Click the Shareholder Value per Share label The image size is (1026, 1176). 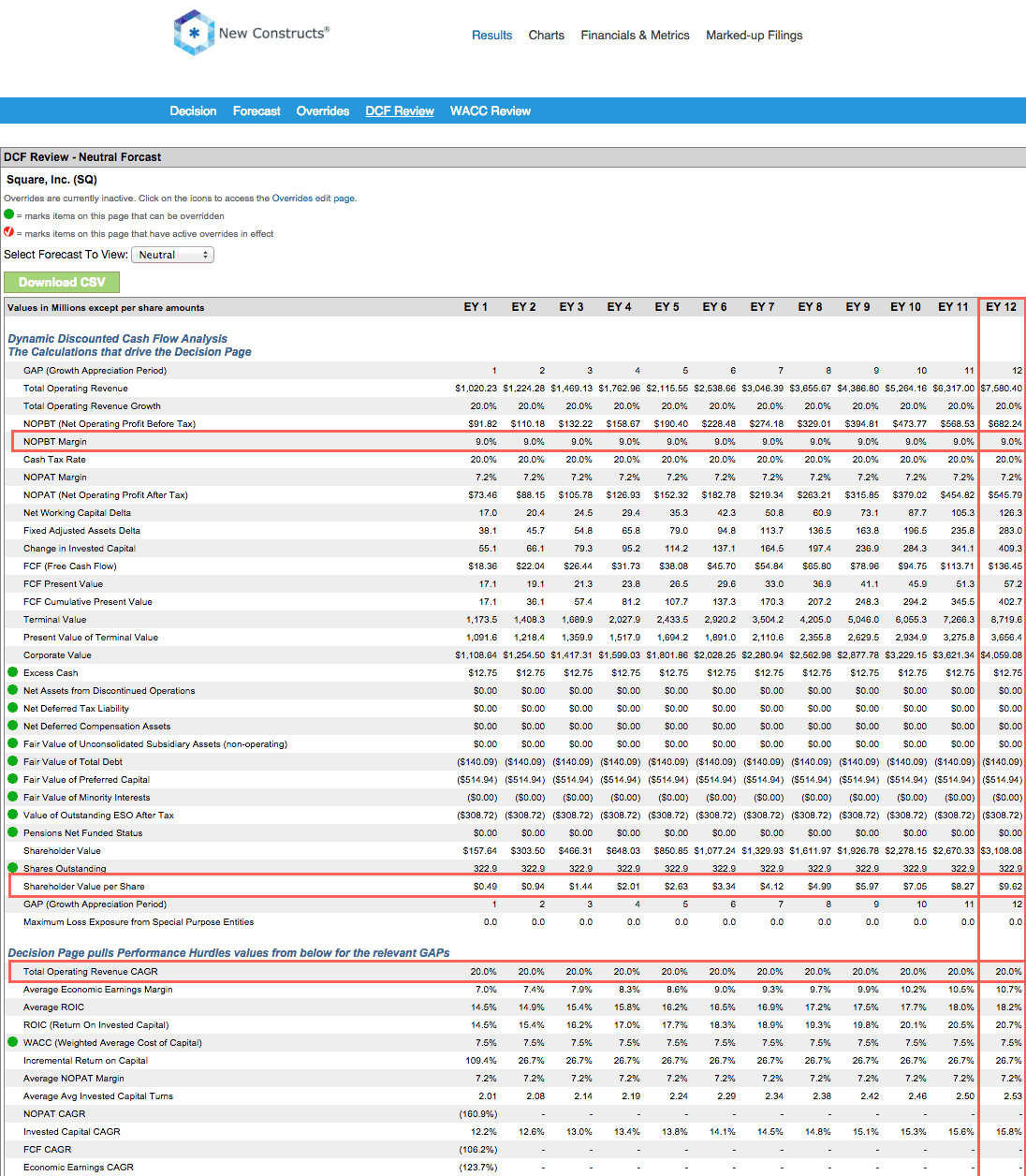(x=84, y=887)
